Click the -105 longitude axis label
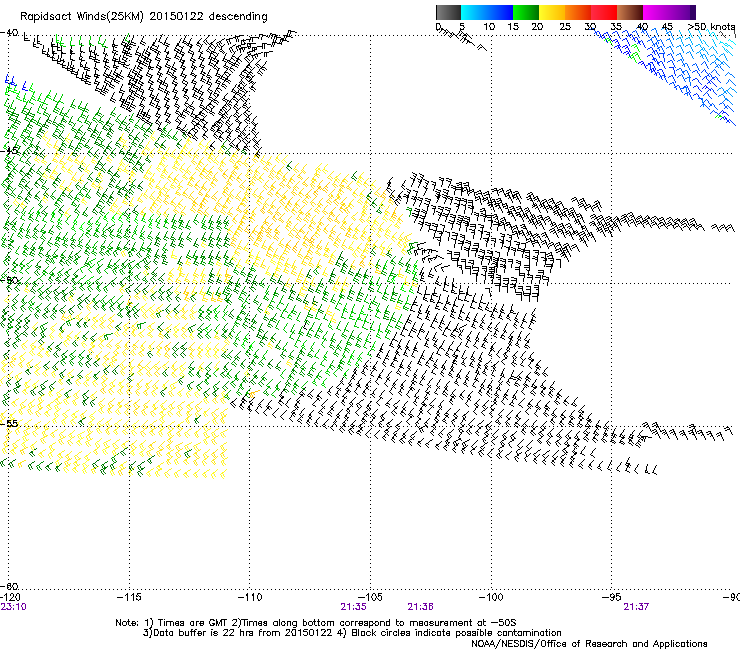 point(370,597)
